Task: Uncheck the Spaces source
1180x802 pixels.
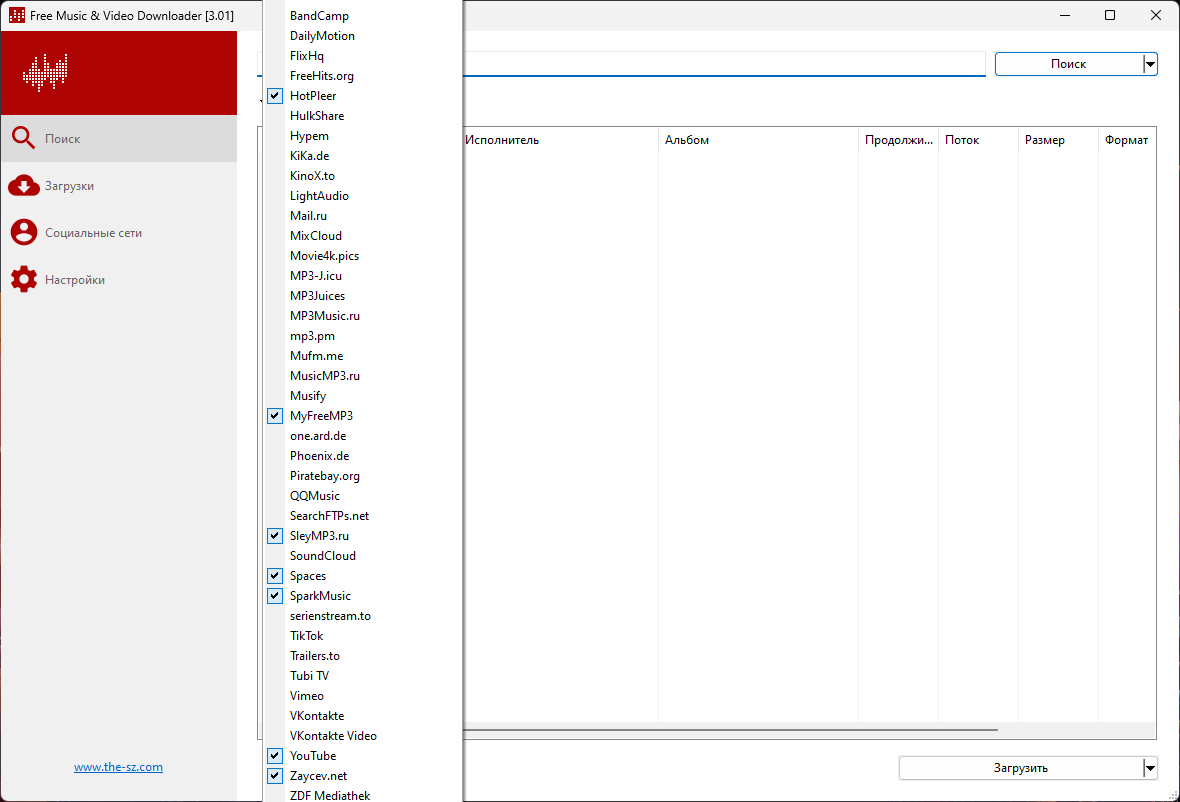Action: [275, 576]
